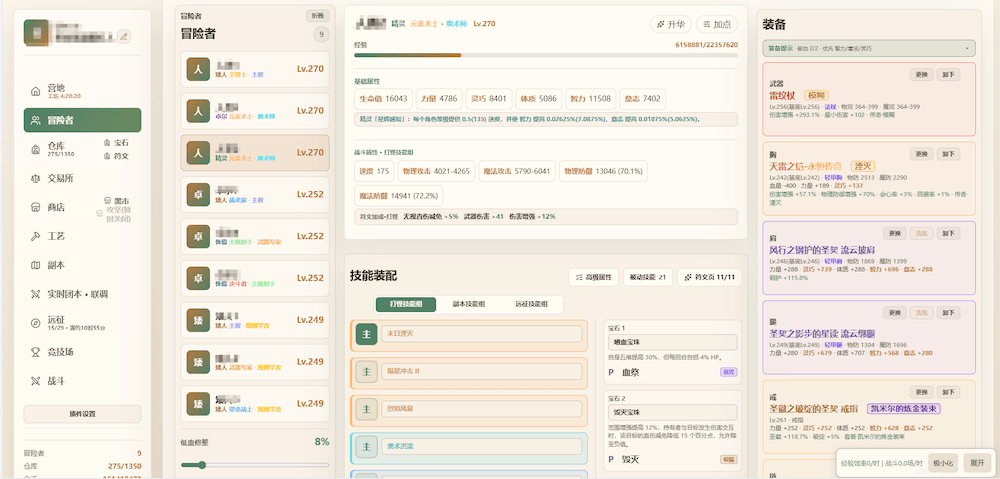Viewport: 1000px width, 479px height.
Task: Toggle 主 button for 烈焰风暴 skill
Action: coord(367,408)
